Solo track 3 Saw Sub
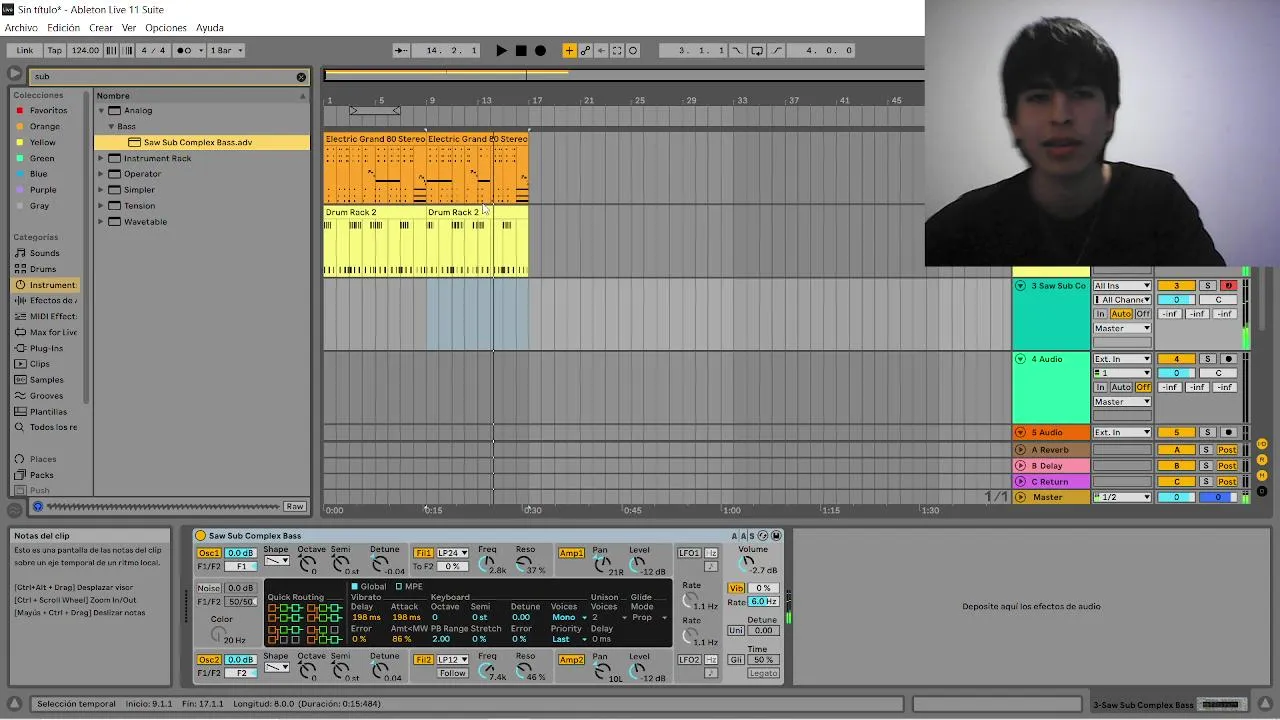Screen dimensions: 1280x720 1207,286
